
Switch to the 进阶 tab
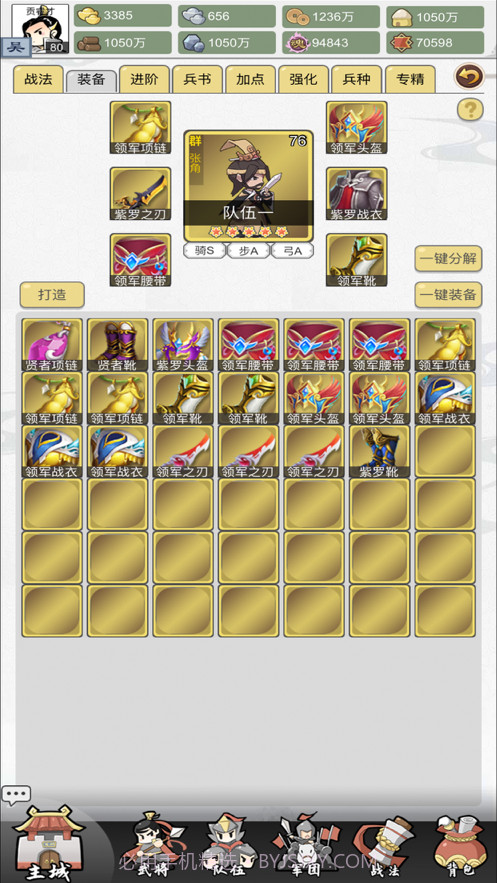pyautogui.click(x=144, y=79)
